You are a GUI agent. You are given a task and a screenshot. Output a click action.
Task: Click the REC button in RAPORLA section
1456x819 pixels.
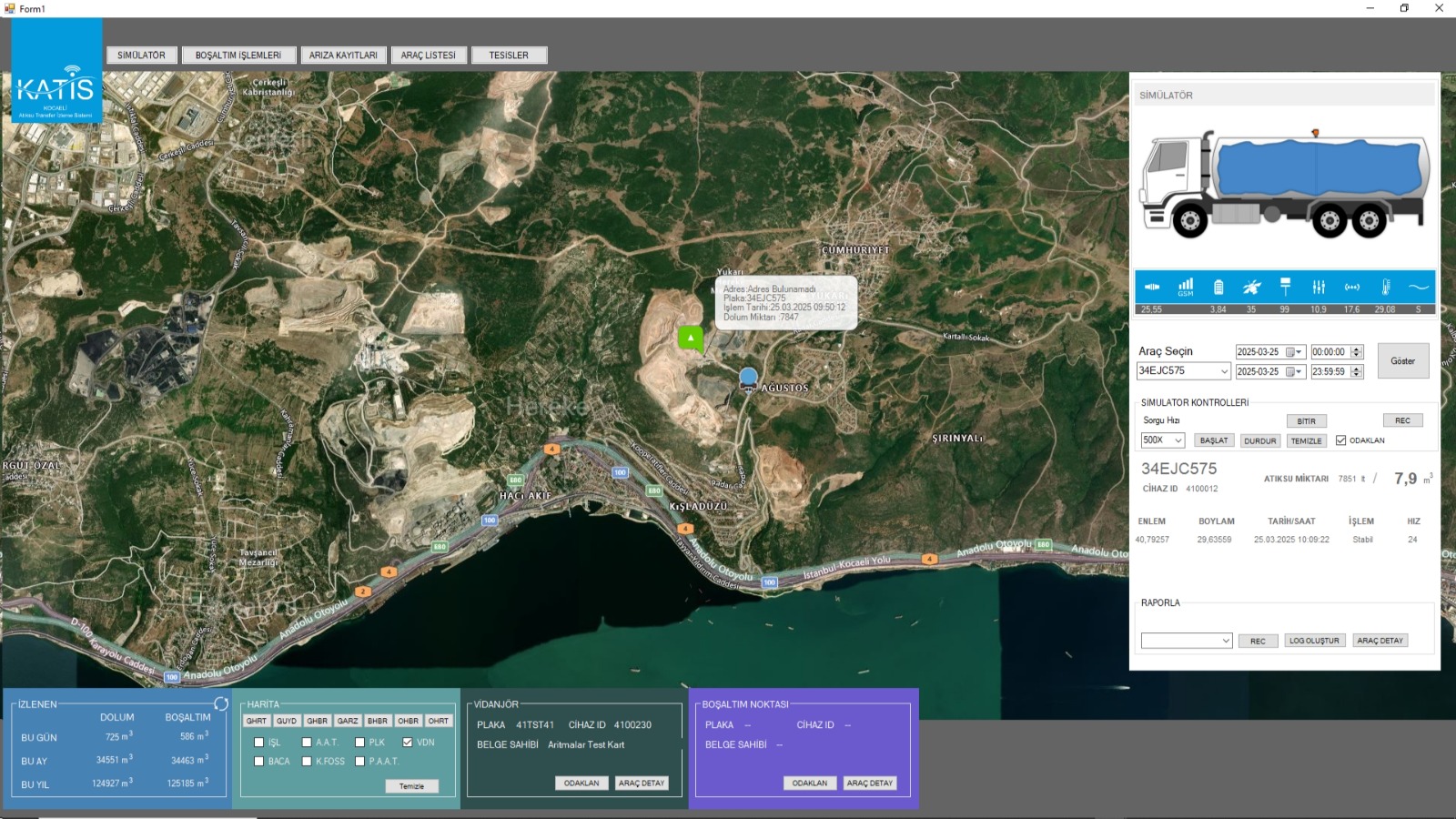1258,641
